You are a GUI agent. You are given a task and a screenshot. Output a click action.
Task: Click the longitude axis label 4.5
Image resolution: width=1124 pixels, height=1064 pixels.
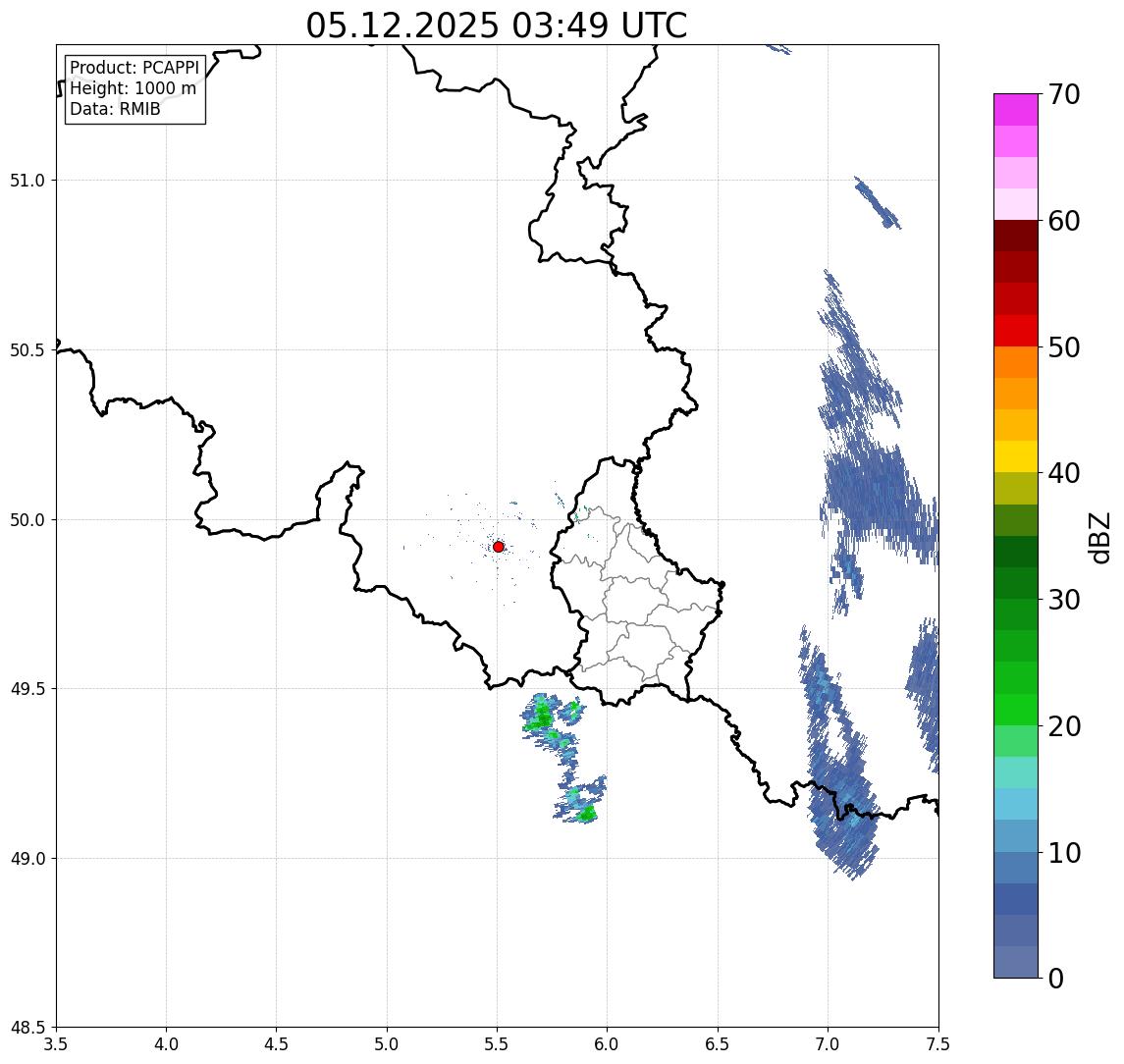277,1044
